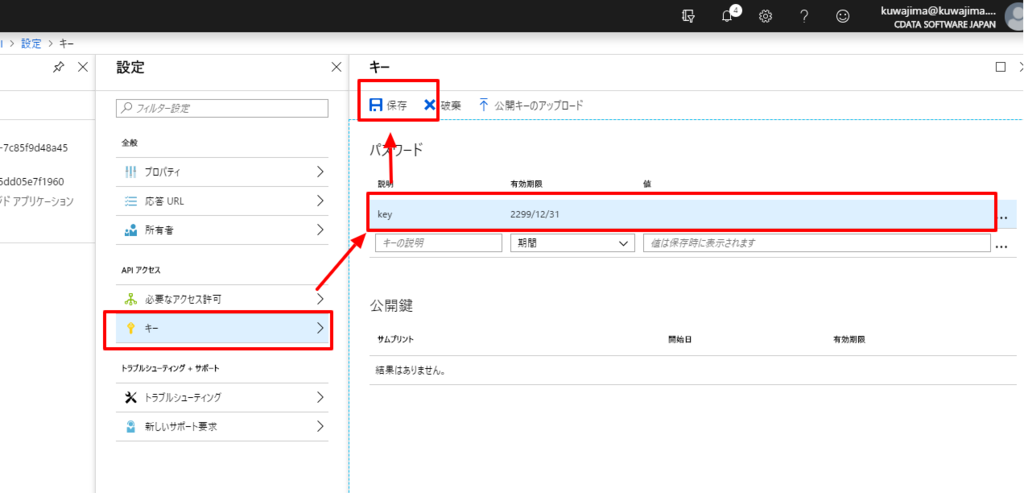Click the 設定 breadcrumb link
Viewport: 1024px width, 493px height.
pos(31,44)
